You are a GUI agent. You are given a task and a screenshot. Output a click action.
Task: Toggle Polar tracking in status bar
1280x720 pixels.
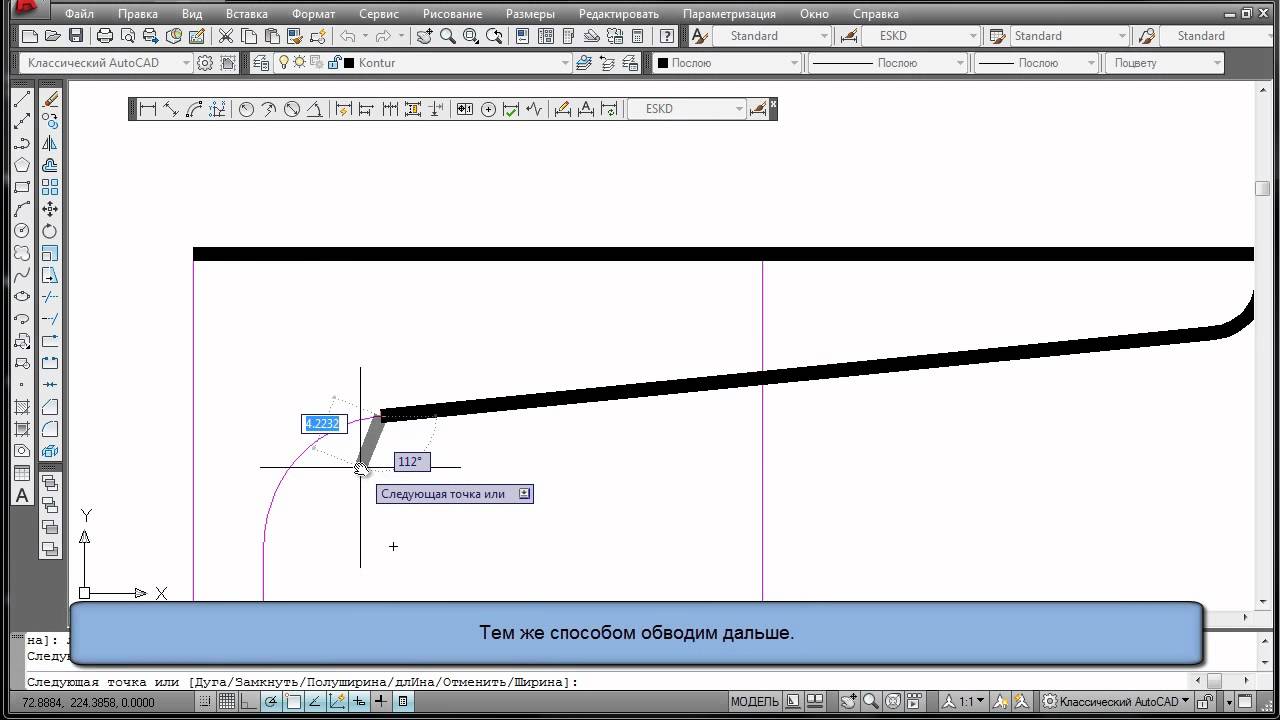[x=272, y=702]
